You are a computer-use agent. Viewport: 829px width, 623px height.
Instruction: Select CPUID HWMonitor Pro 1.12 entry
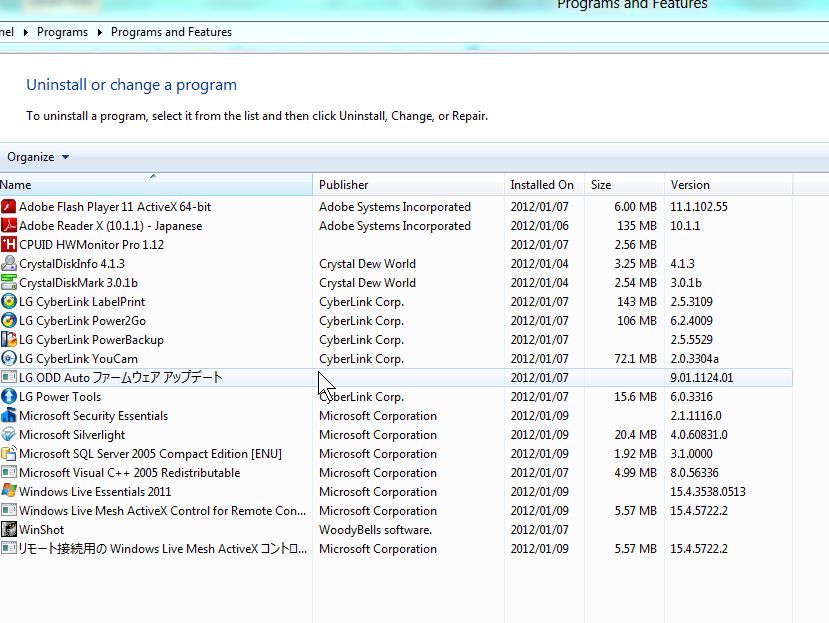pos(91,245)
